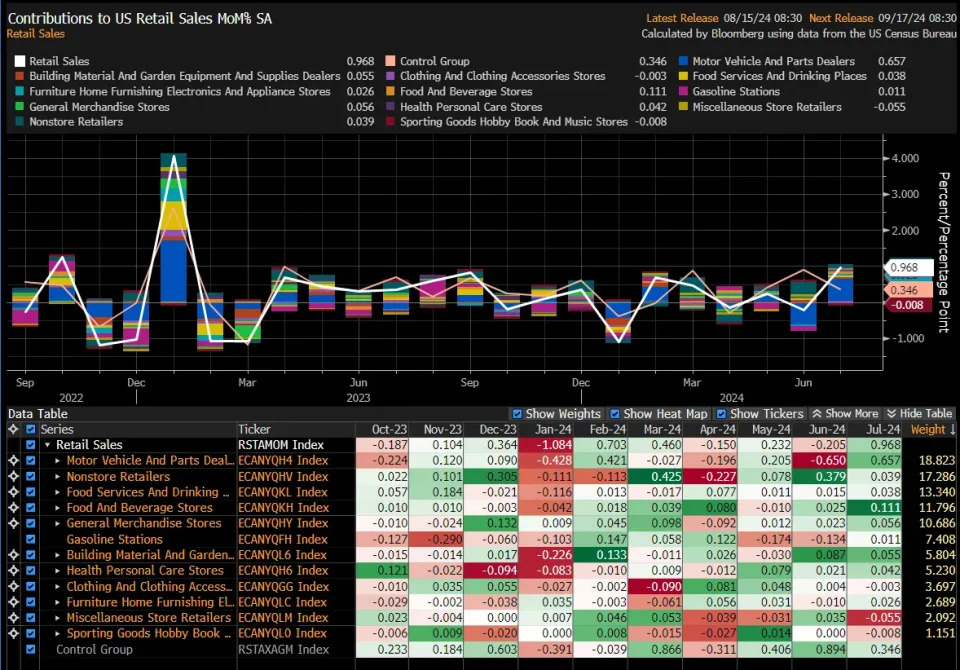Viewport: 960px width, 670px height.
Task: Expand the Building Material And Garden row
Action: [x=58, y=555]
